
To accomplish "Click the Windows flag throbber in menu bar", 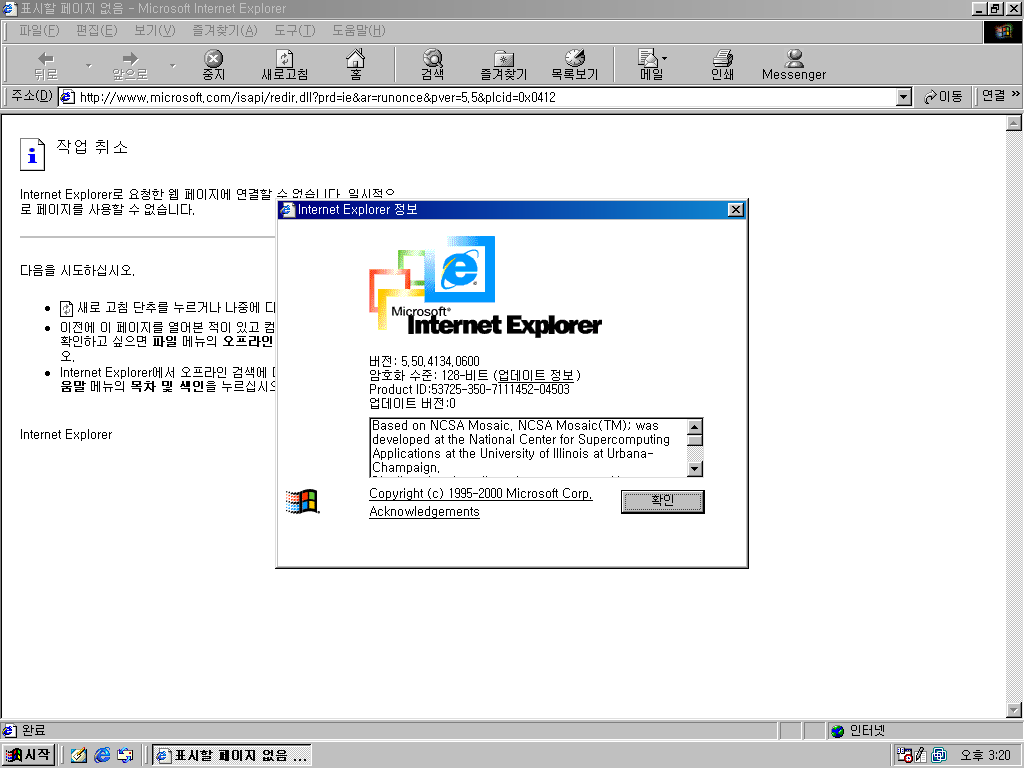I will point(1002,31).
